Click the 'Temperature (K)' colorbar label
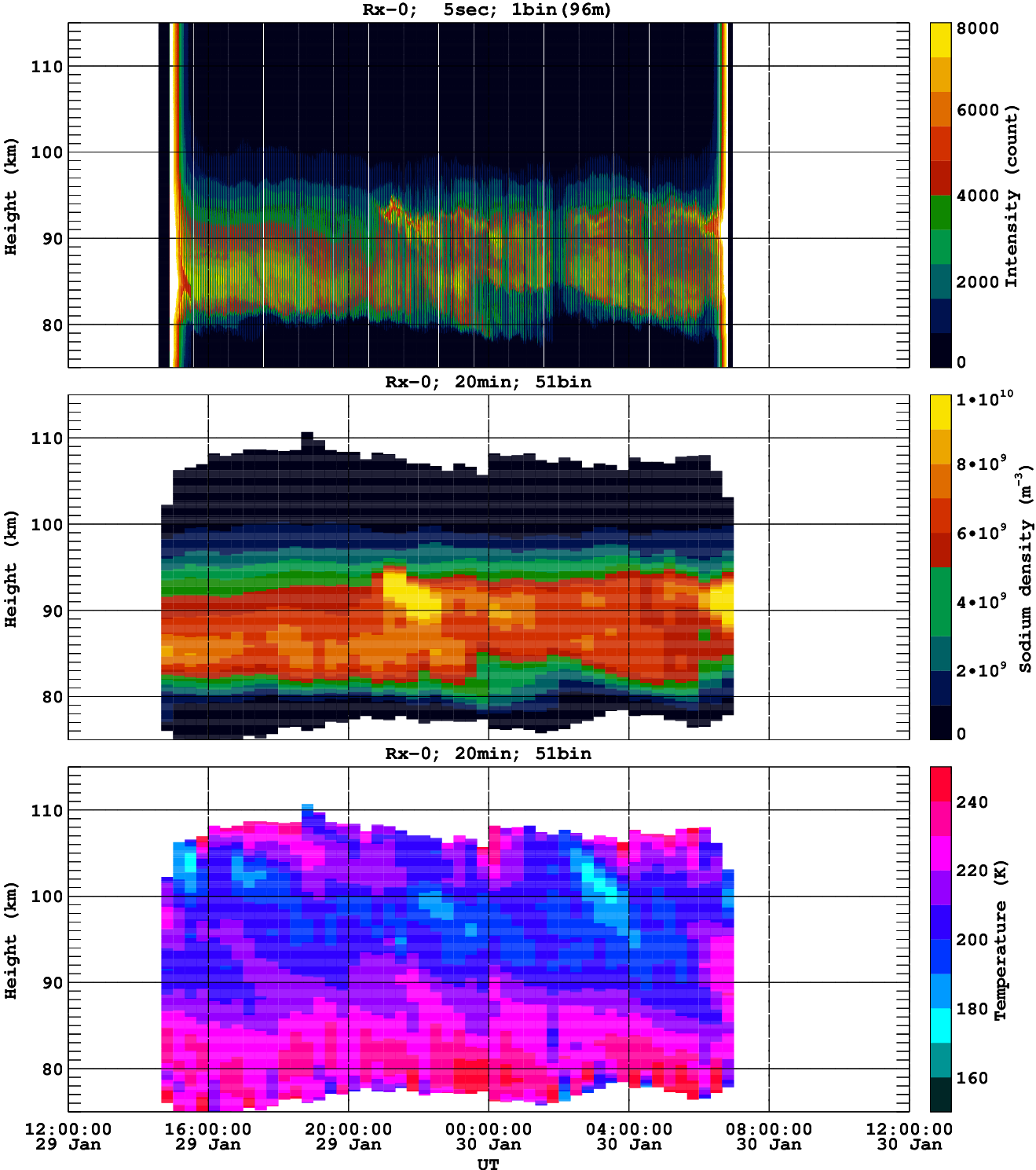1036x1170 pixels. pyautogui.click(x=1001, y=940)
